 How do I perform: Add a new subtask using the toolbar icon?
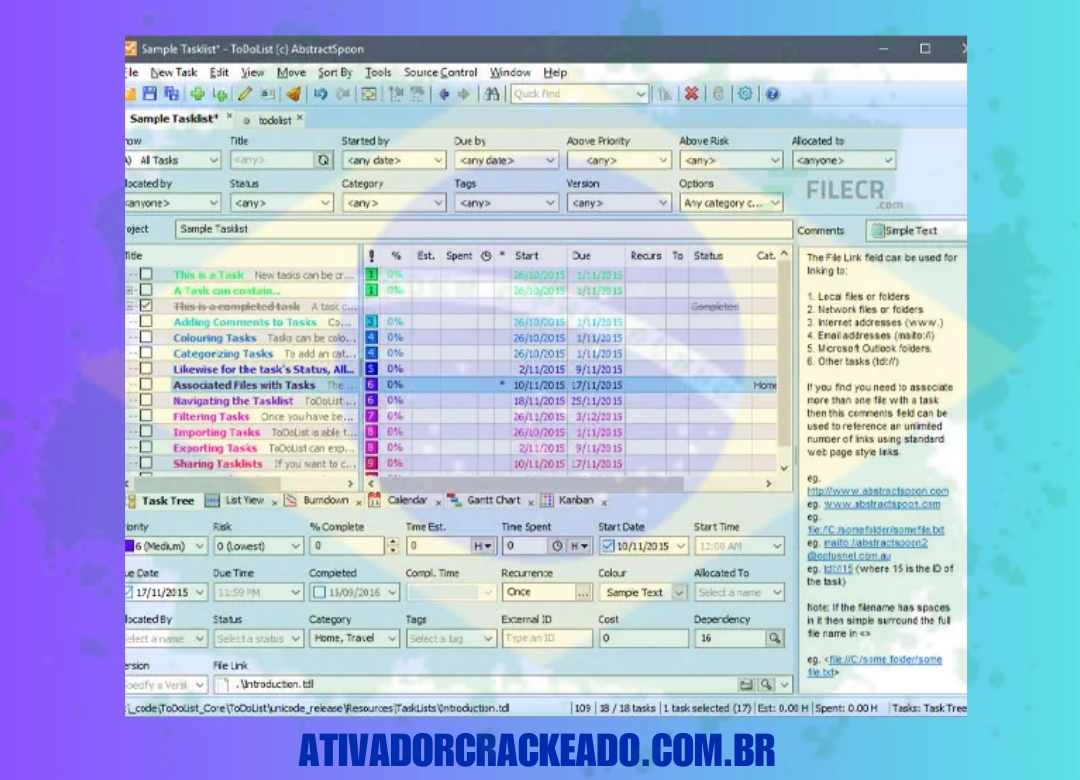click(220, 94)
